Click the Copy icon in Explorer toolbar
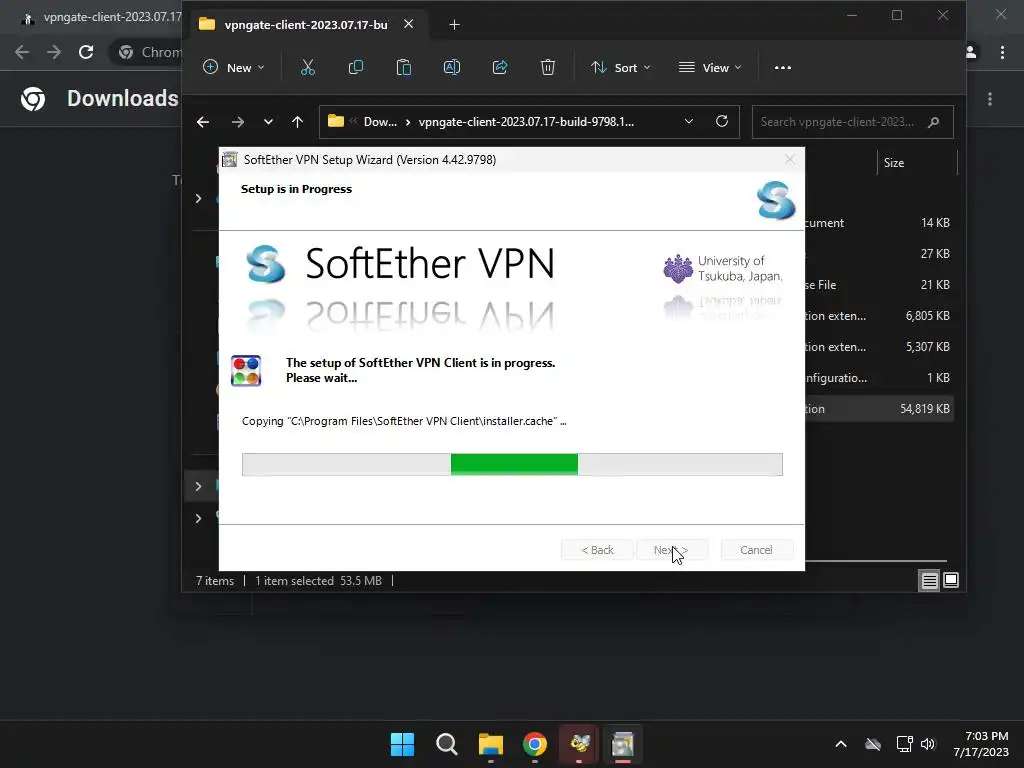Screen dimensions: 1024x768 click(355, 67)
